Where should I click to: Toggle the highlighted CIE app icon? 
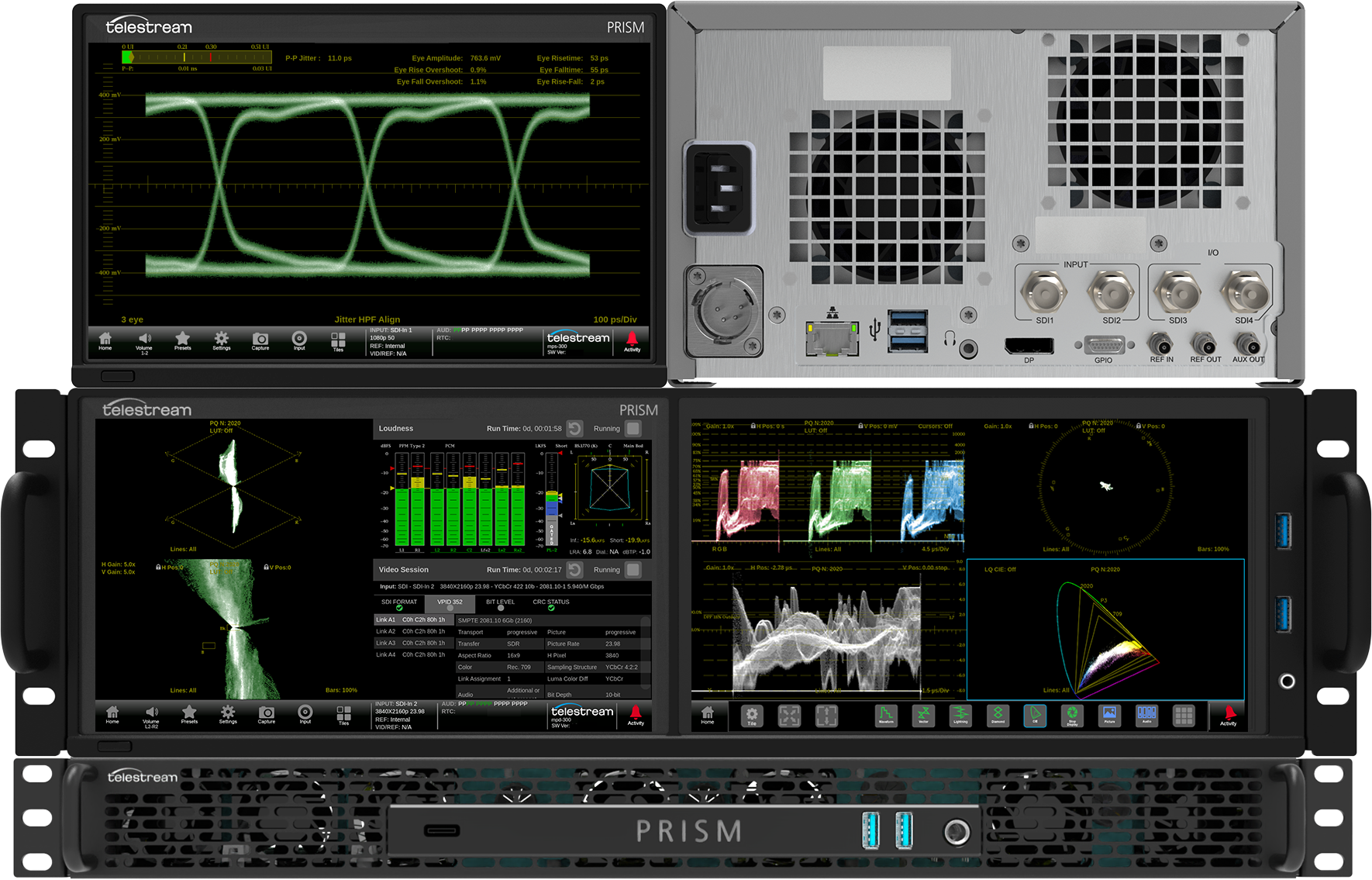point(1035,716)
